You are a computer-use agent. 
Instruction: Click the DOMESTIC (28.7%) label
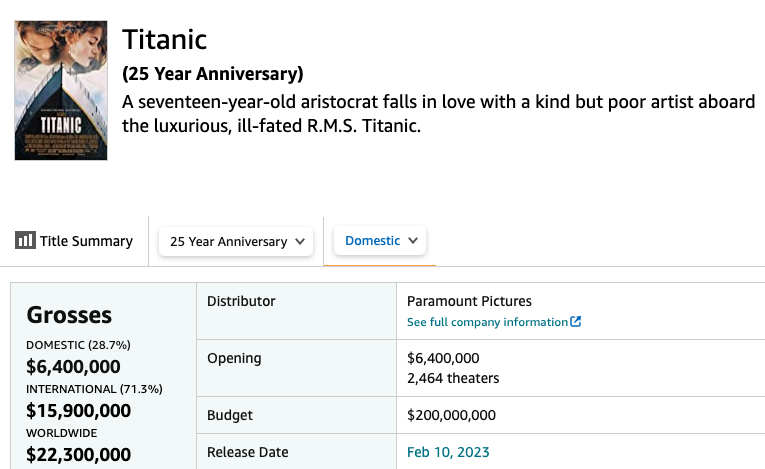pyautogui.click(x=79, y=345)
